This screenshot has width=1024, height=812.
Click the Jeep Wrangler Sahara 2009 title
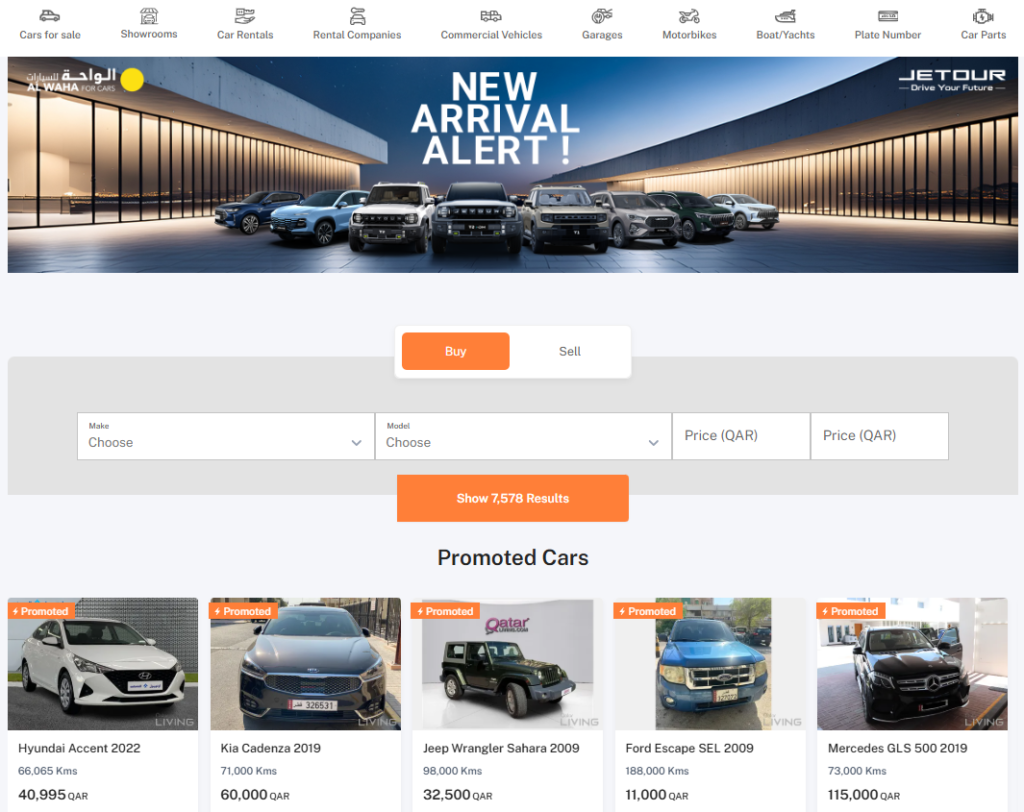[501, 748]
